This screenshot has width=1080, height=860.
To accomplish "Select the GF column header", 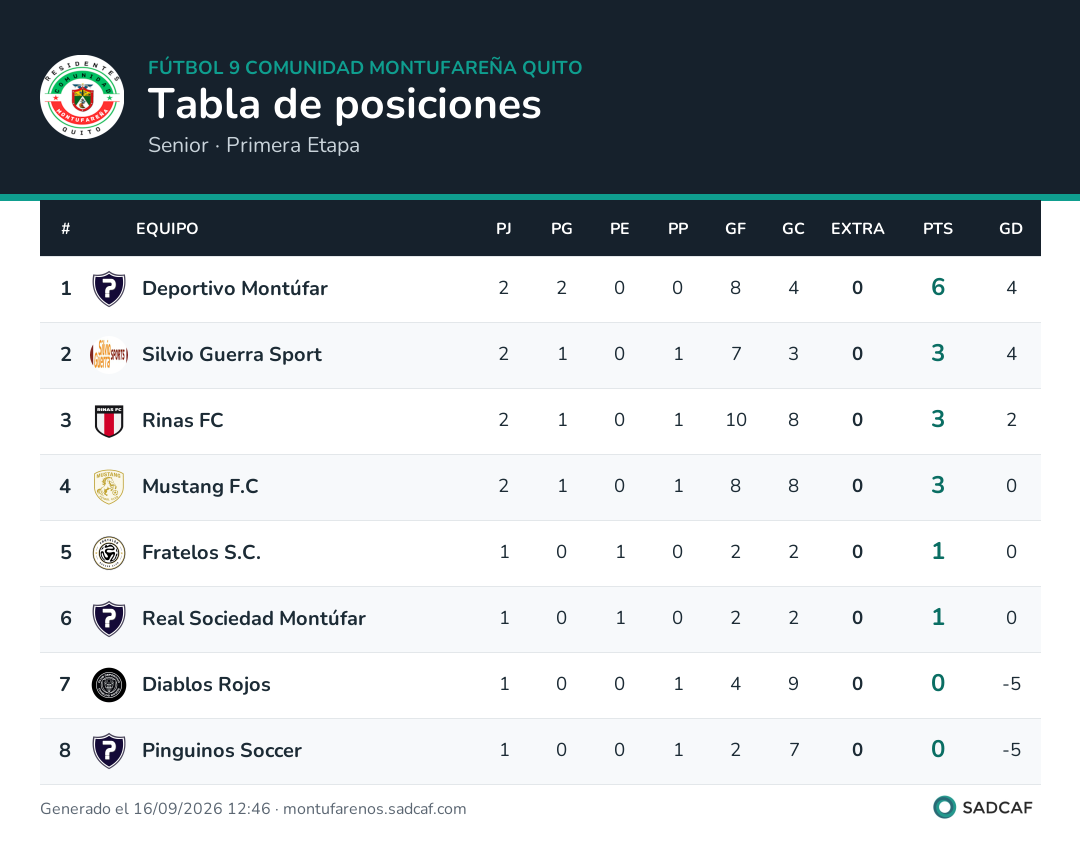I will coord(735,229).
